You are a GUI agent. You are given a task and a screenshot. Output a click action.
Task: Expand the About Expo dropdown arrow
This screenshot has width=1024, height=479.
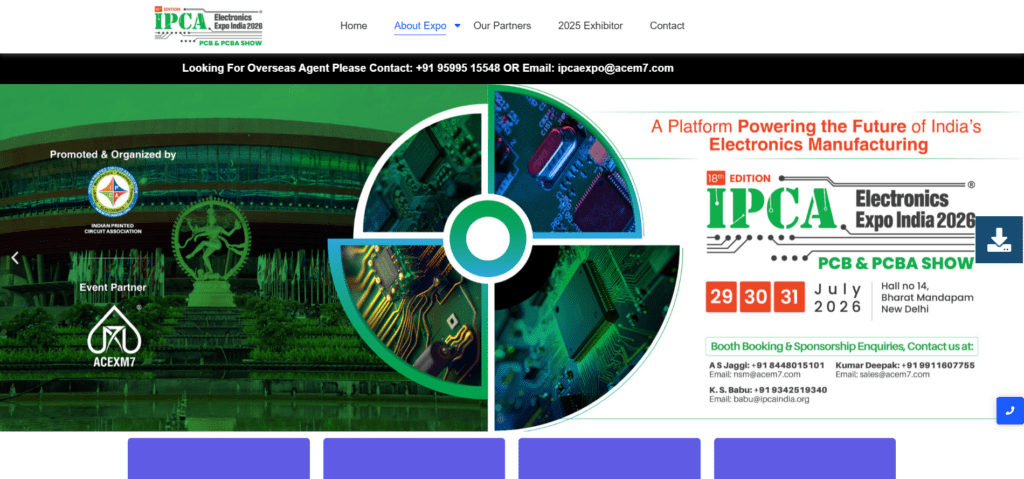coord(457,25)
